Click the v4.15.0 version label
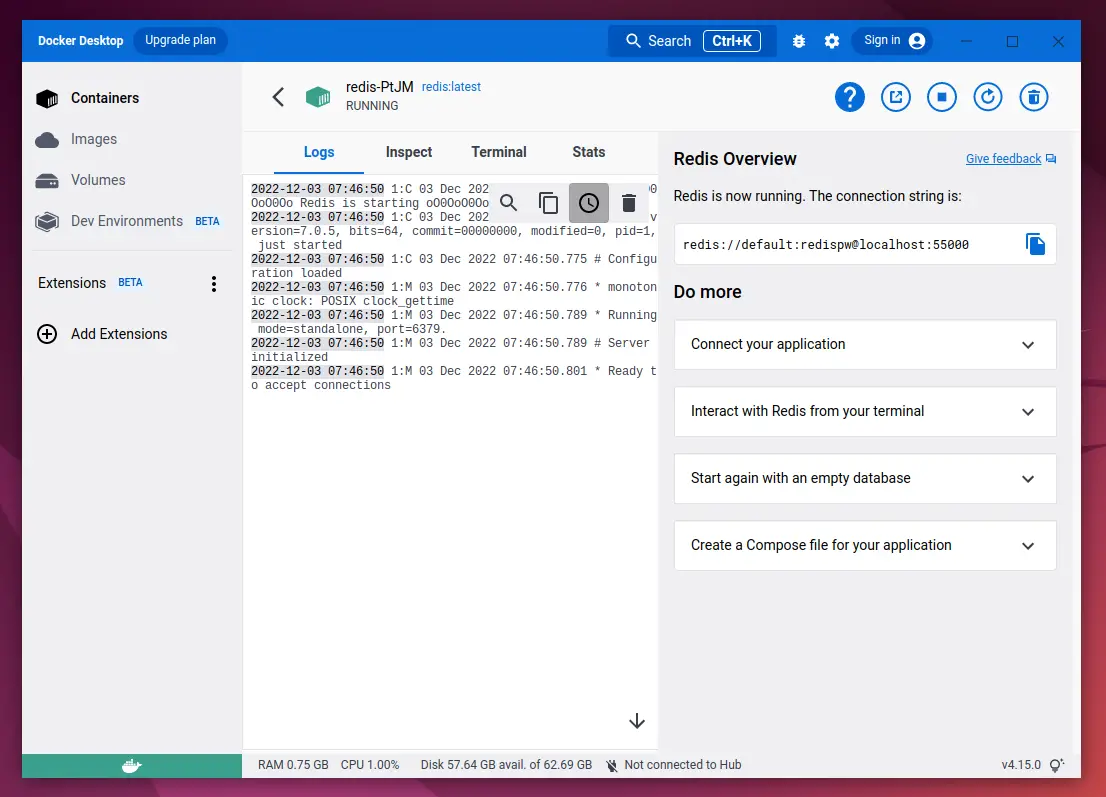Image resolution: width=1106 pixels, height=797 pixels. pyautogui.click(x=1021, y=765)
